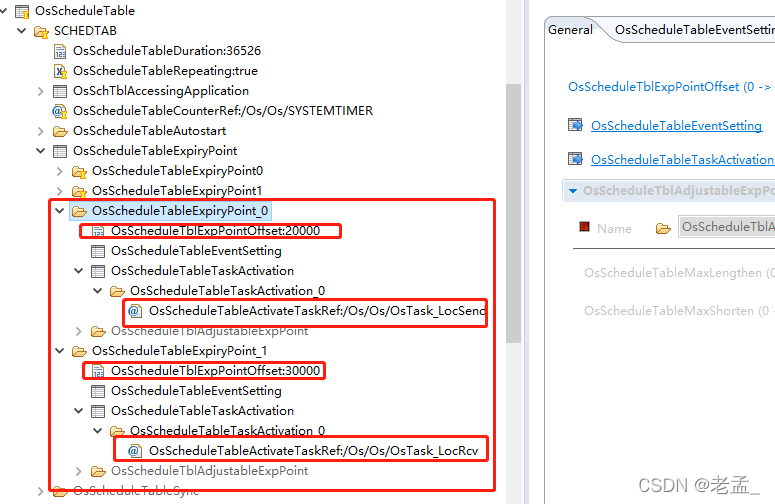Select the OsTask_LocRcv ActivateTaskRef row

coord(313,451)
